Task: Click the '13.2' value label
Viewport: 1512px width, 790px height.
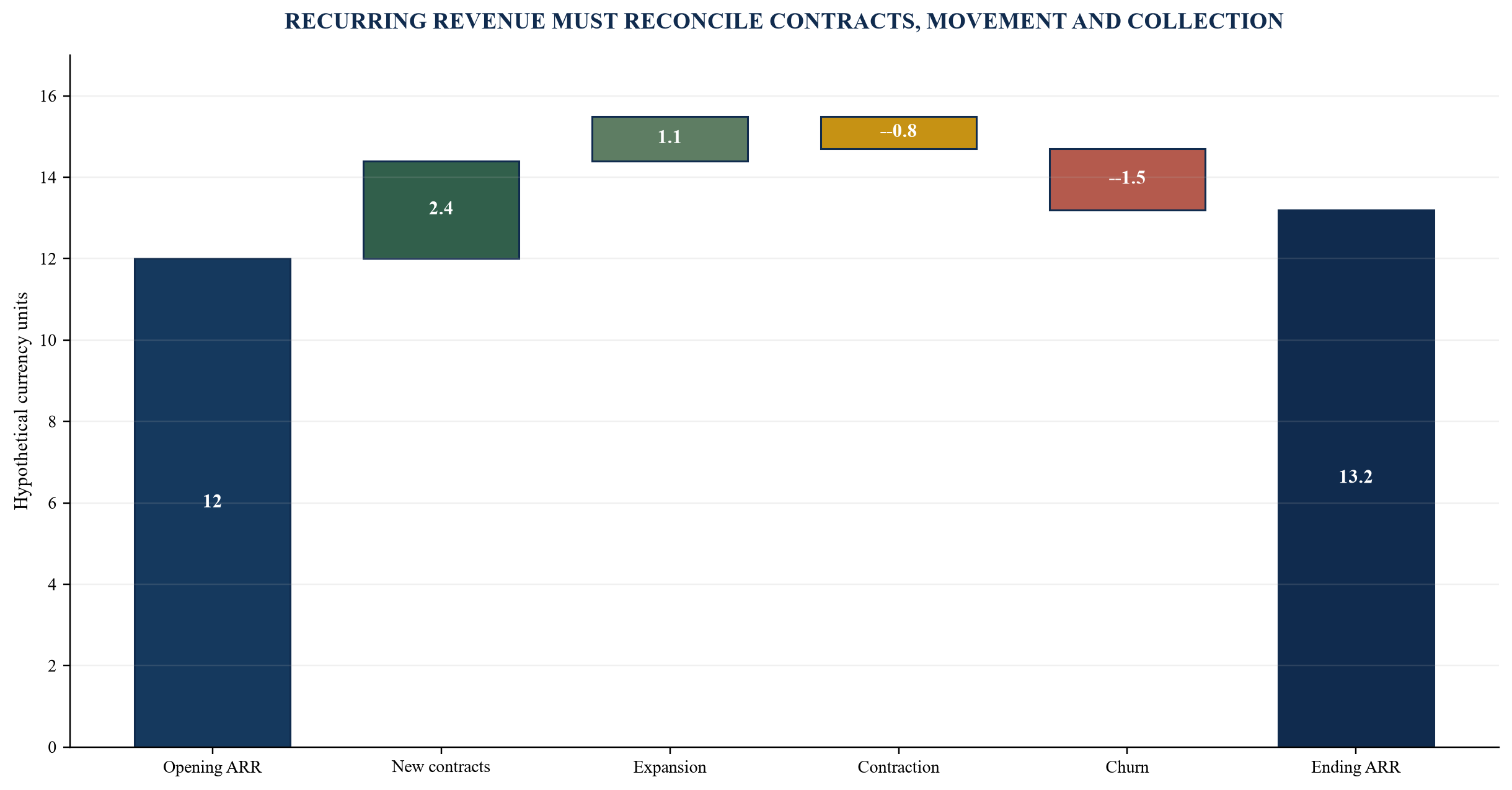Action: point(1356,476)
